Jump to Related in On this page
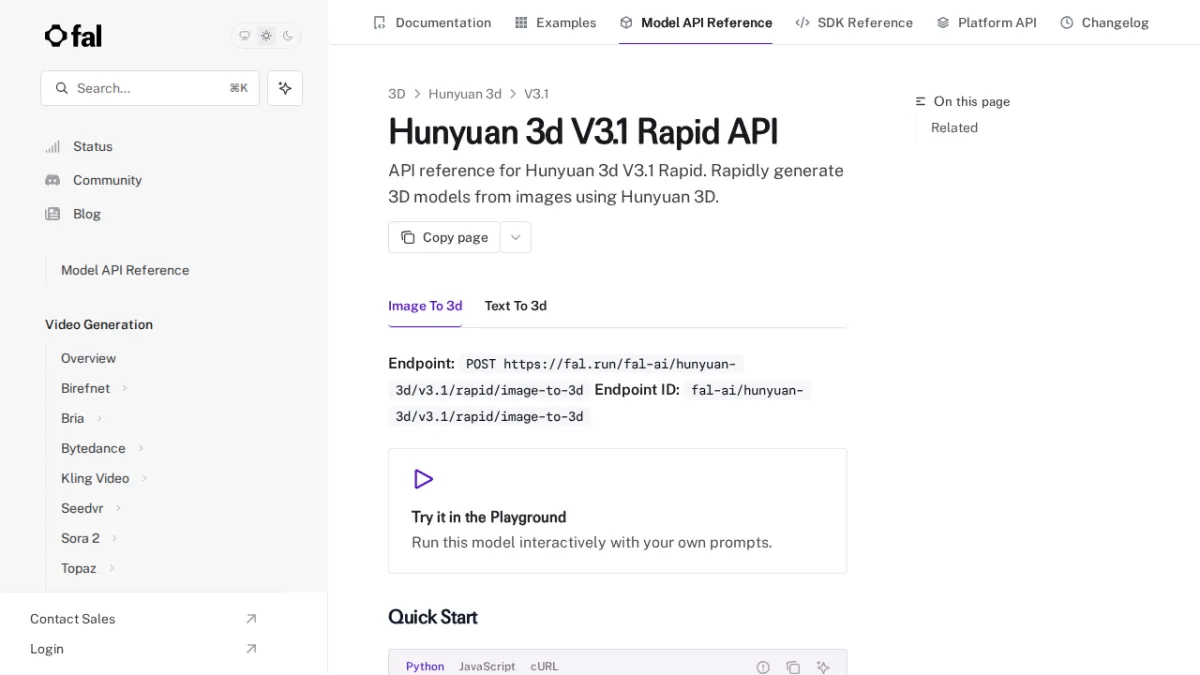The width and height of the screenshot is (1200, 675). (x=954, y=128)
